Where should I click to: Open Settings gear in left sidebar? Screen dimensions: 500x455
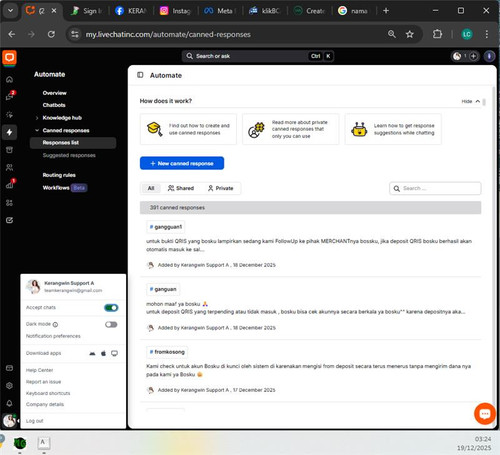[x=9, y=386]
